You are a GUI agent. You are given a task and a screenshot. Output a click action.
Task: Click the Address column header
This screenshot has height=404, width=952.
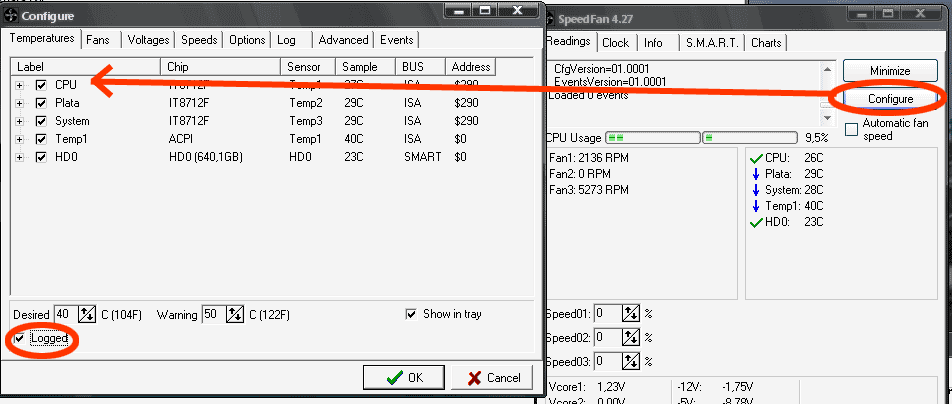(471, 67)
